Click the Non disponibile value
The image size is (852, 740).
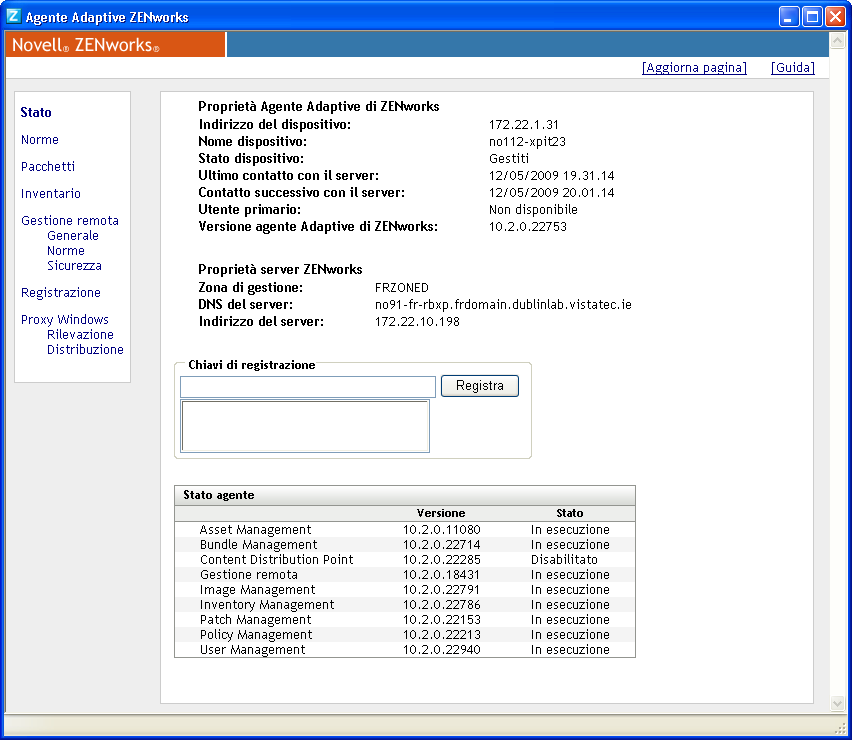coord(533,210)
